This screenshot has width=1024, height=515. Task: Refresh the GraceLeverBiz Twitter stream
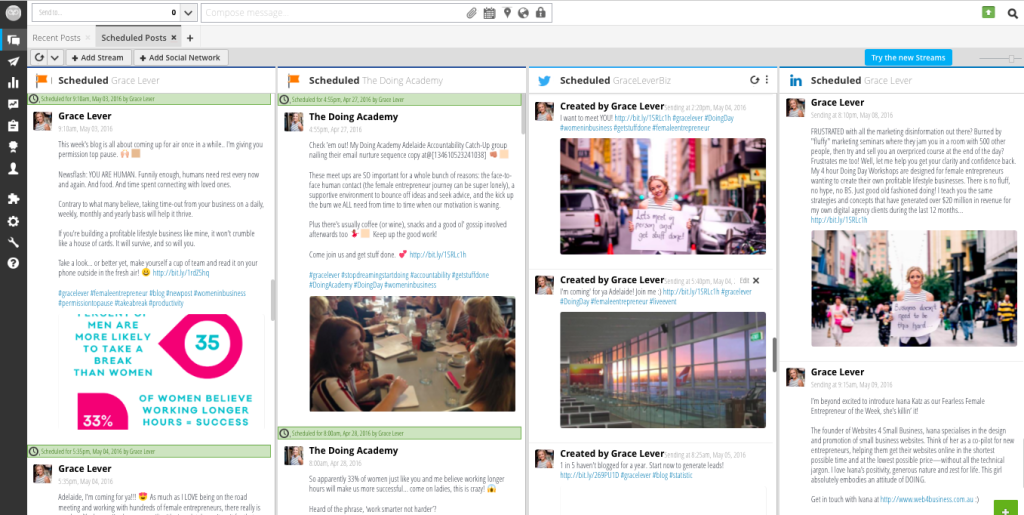click(x=754, y=80)
